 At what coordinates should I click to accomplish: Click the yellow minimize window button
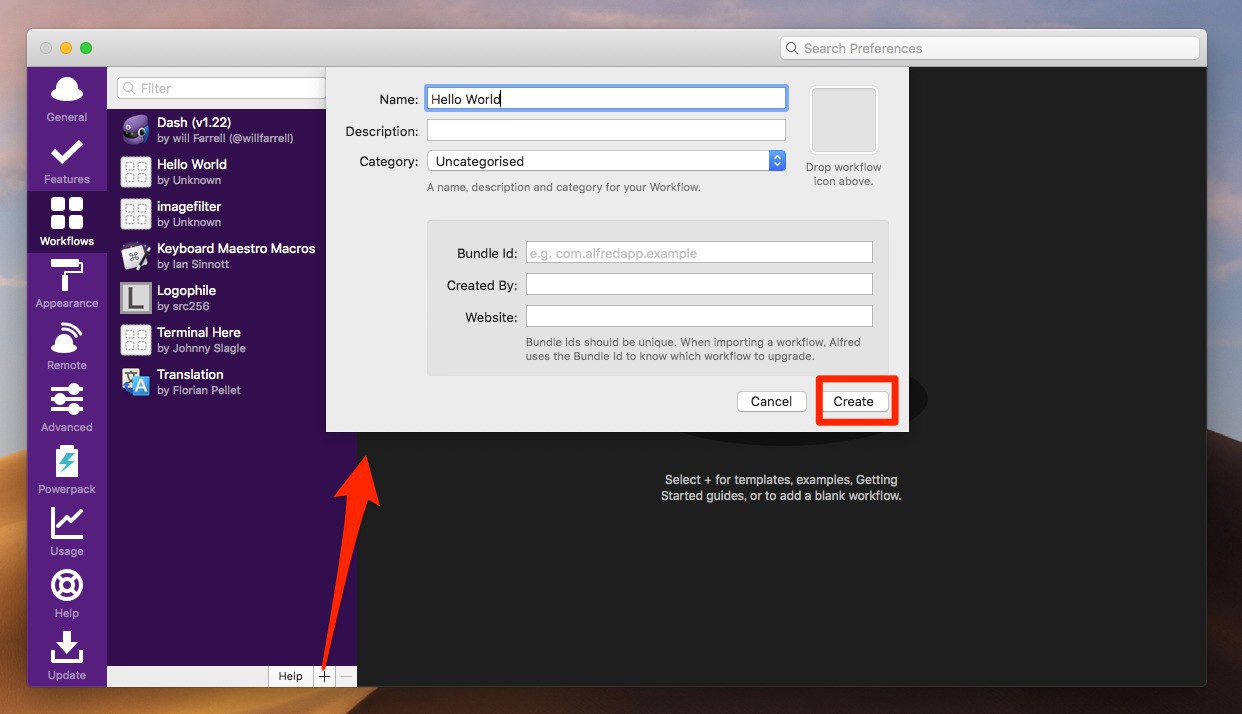(66, 48)
